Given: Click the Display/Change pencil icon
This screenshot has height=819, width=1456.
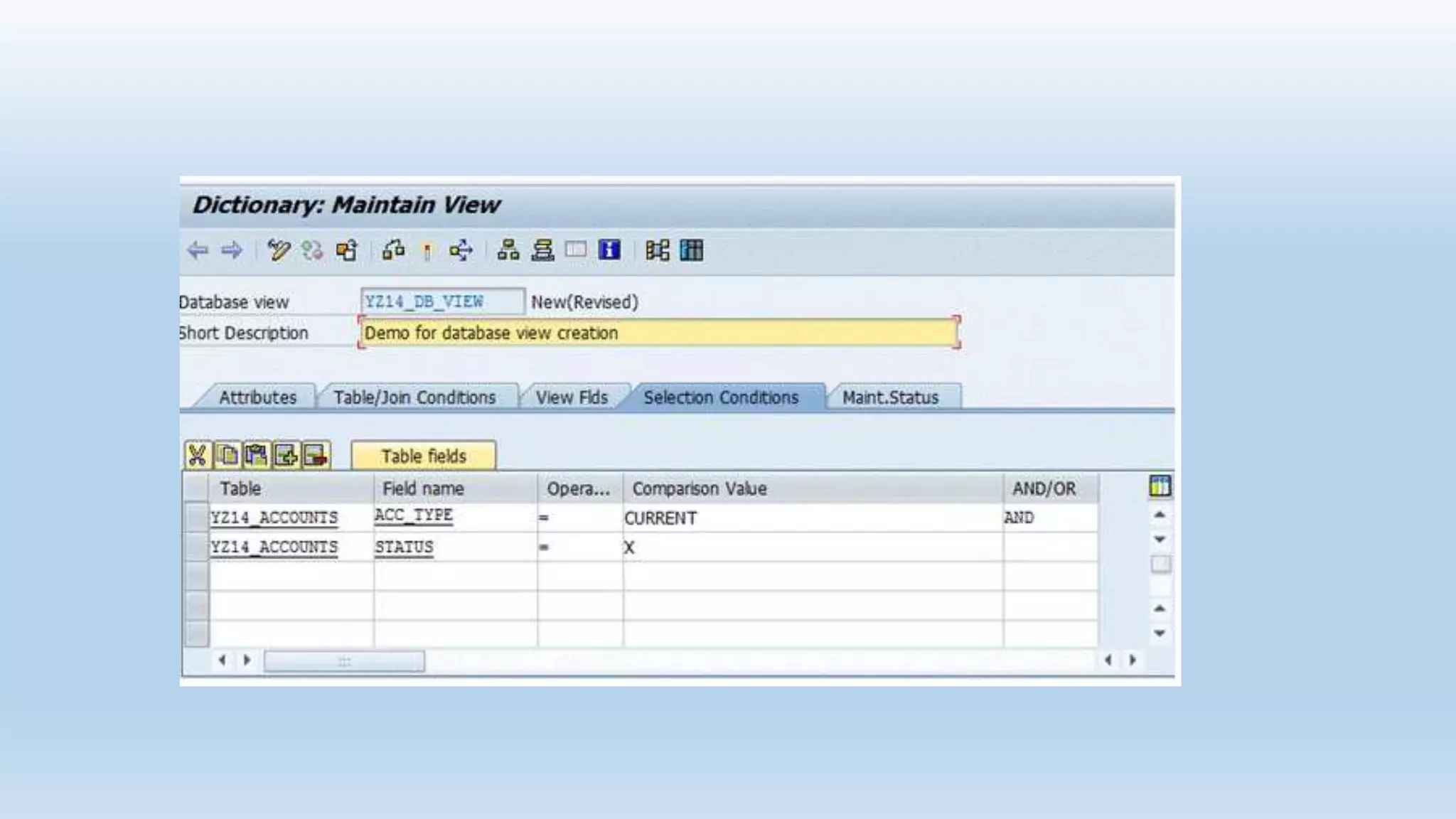Looking at the screenshot, I should coord(278,250).
